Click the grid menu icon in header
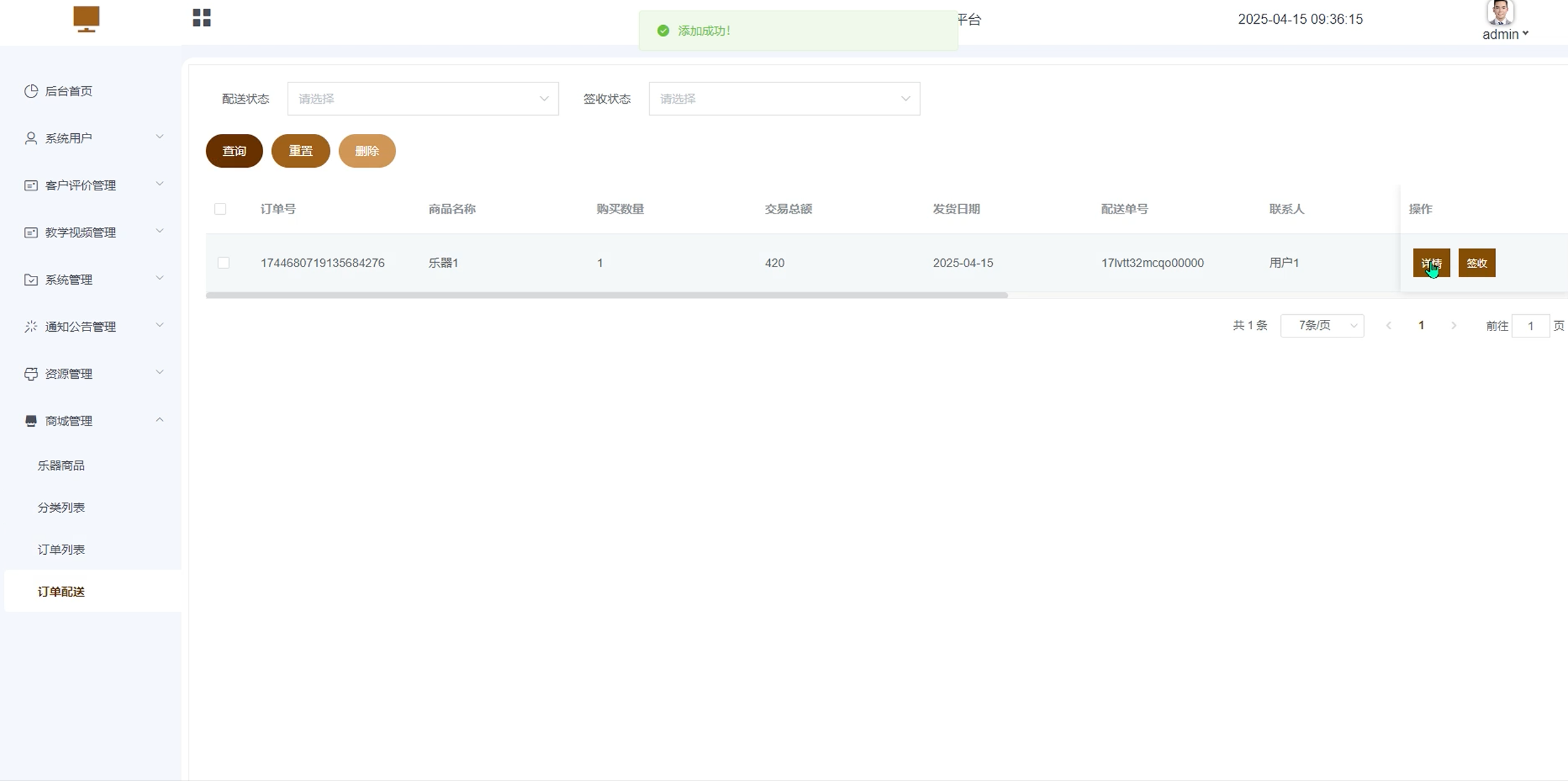Viewport: 1568px width, 781px height. point(202,18)
